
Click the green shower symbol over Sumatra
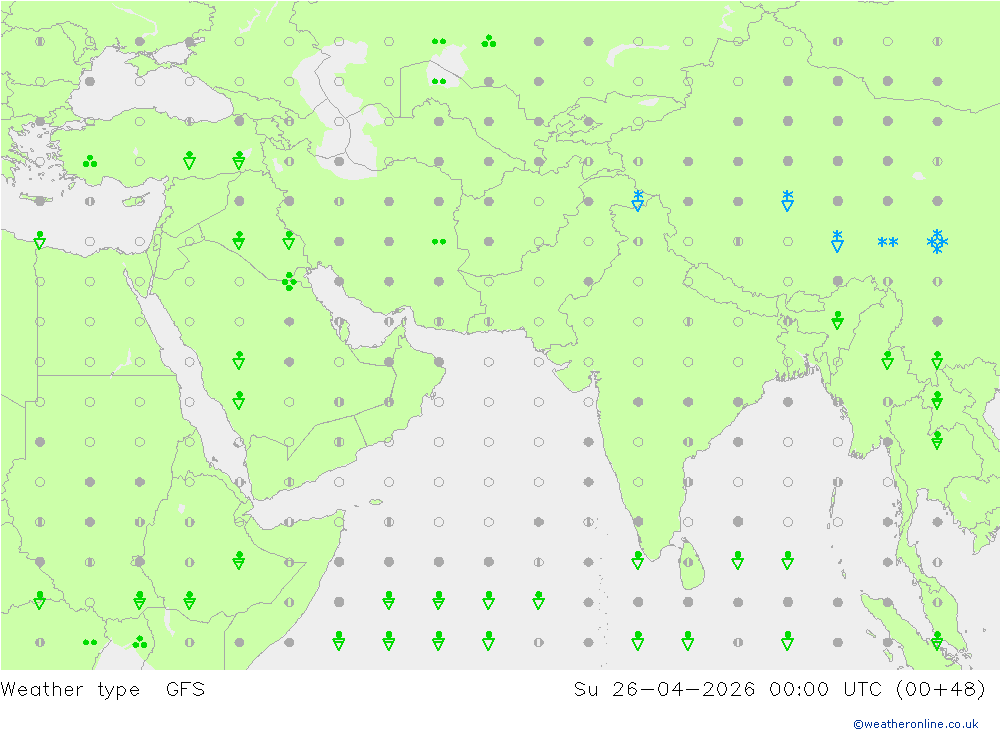(x=937, y=640)
